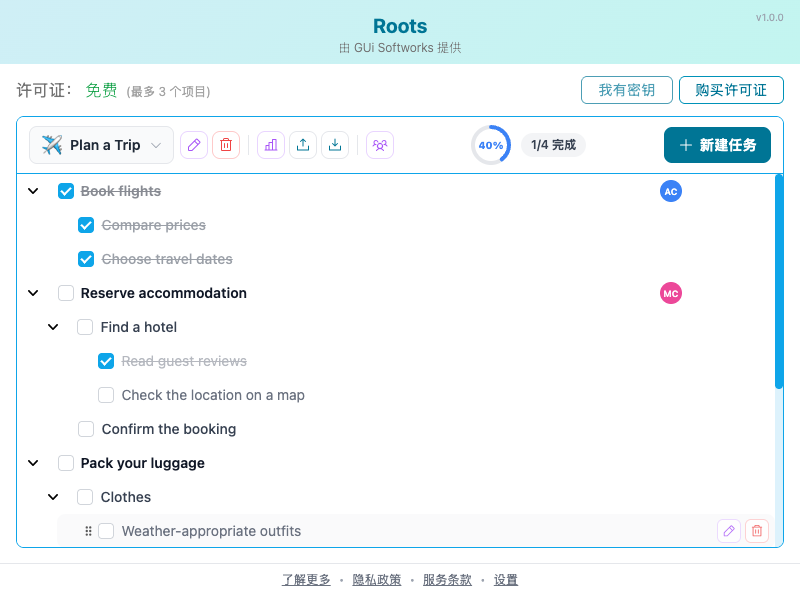This screenshot has width=800, height=600.
Task: Open the 服务条款 link
Action: coord(447,580)
